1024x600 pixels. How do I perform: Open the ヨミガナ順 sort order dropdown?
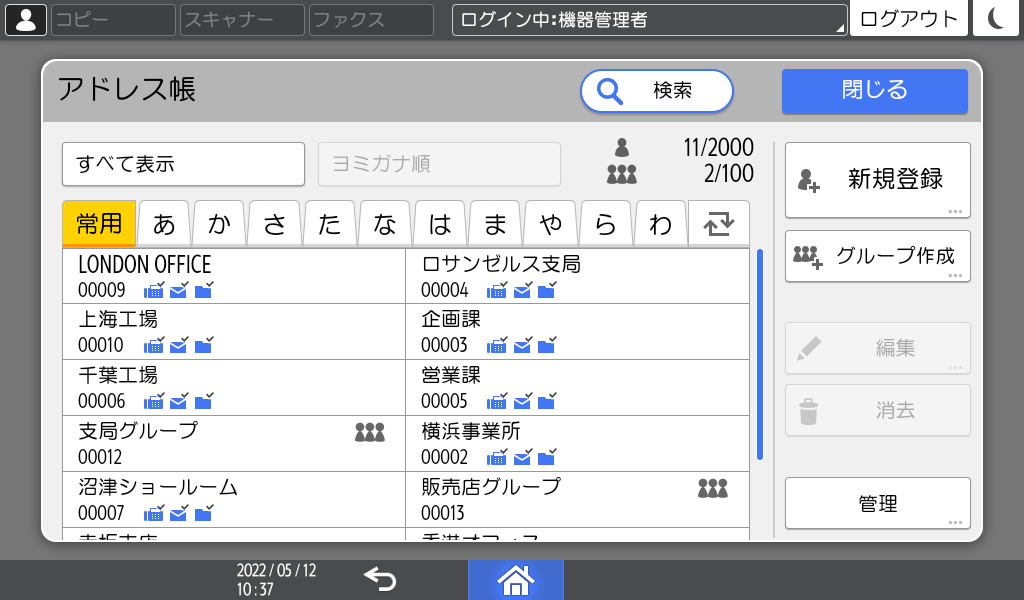(x=439, y=164)
